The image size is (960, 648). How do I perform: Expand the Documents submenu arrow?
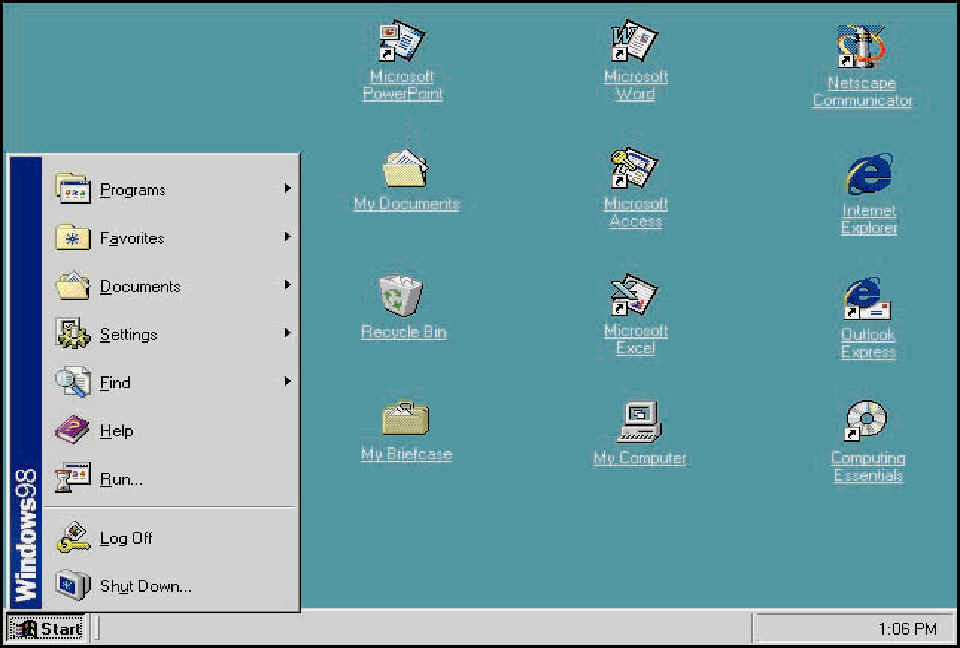287,285
